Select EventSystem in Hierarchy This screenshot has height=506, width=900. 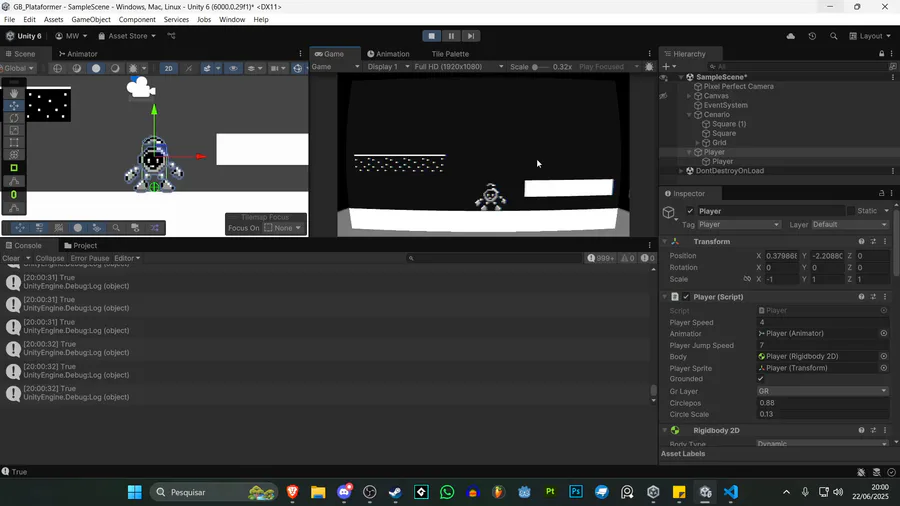click(x=725, y=106)
